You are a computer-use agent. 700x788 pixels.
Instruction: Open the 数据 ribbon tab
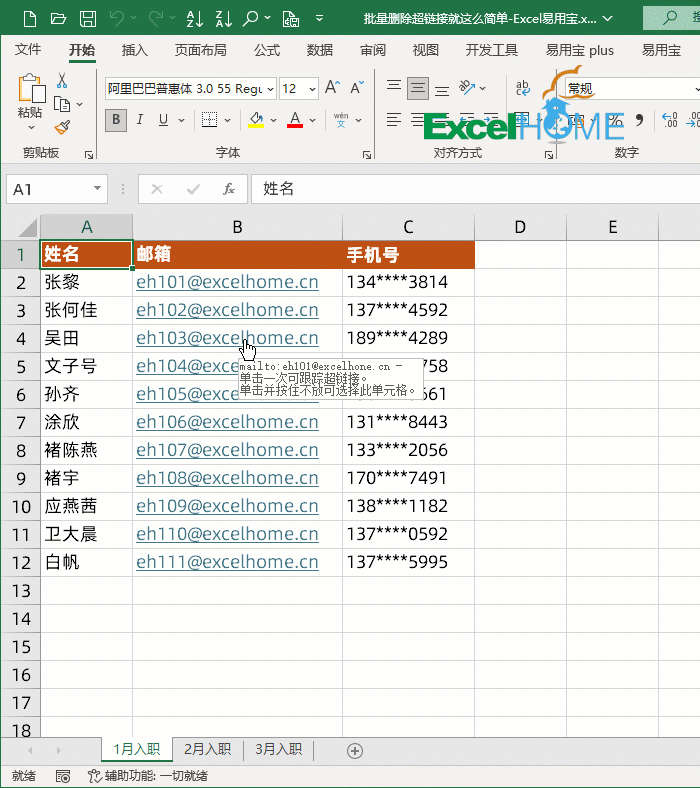[320, 50]
